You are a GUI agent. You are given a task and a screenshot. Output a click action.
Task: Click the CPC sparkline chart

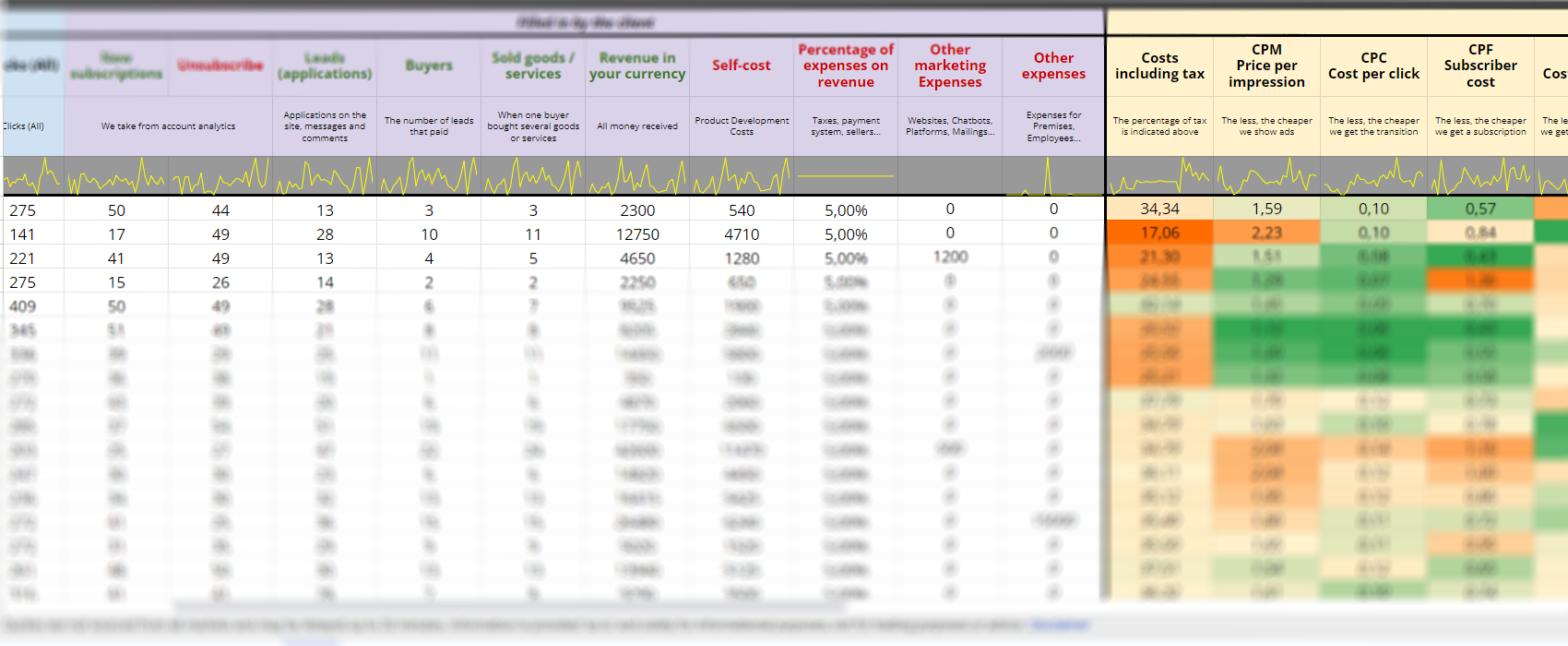click(x=1373, y=175)
